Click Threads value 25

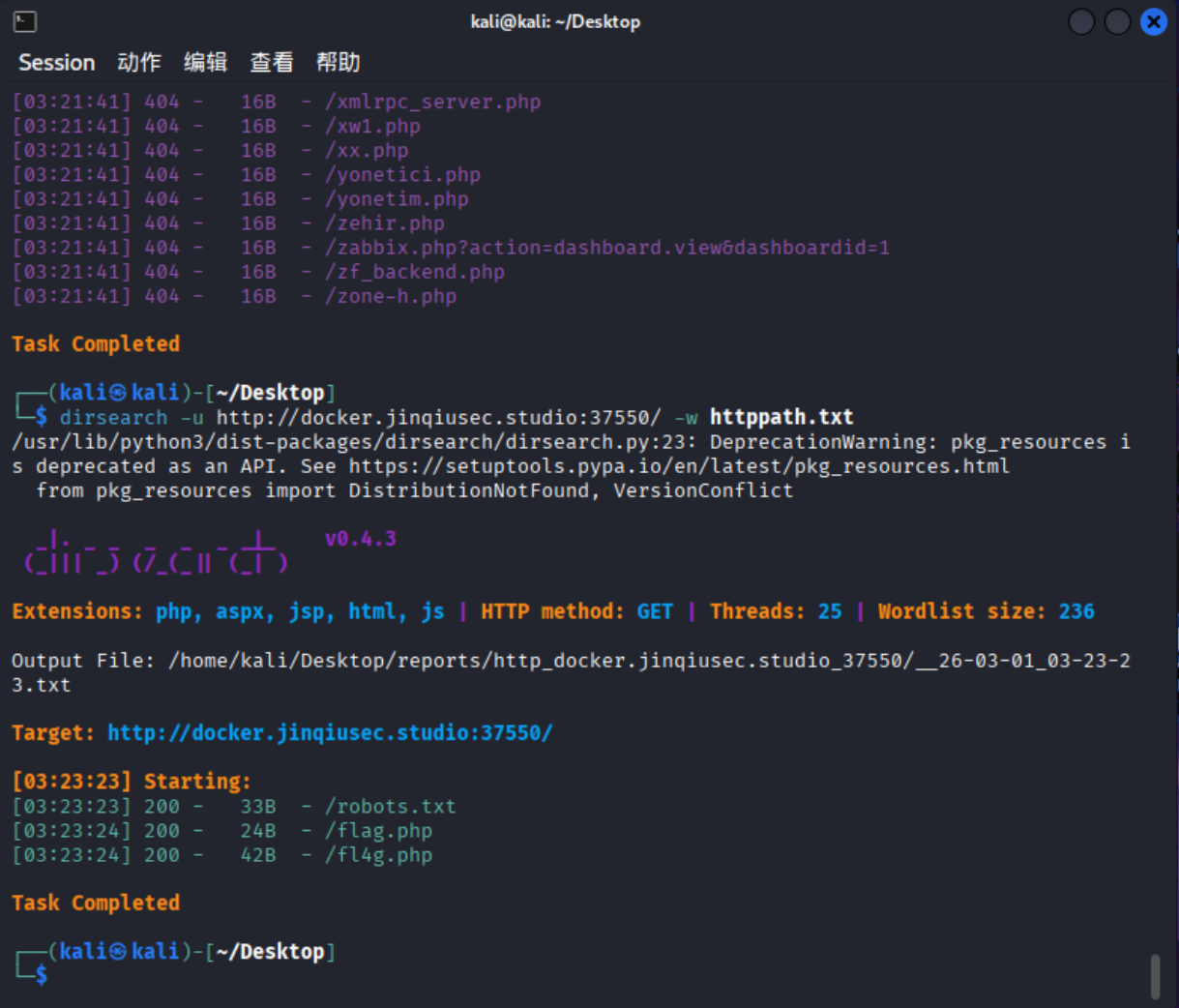tap(830, 611)
